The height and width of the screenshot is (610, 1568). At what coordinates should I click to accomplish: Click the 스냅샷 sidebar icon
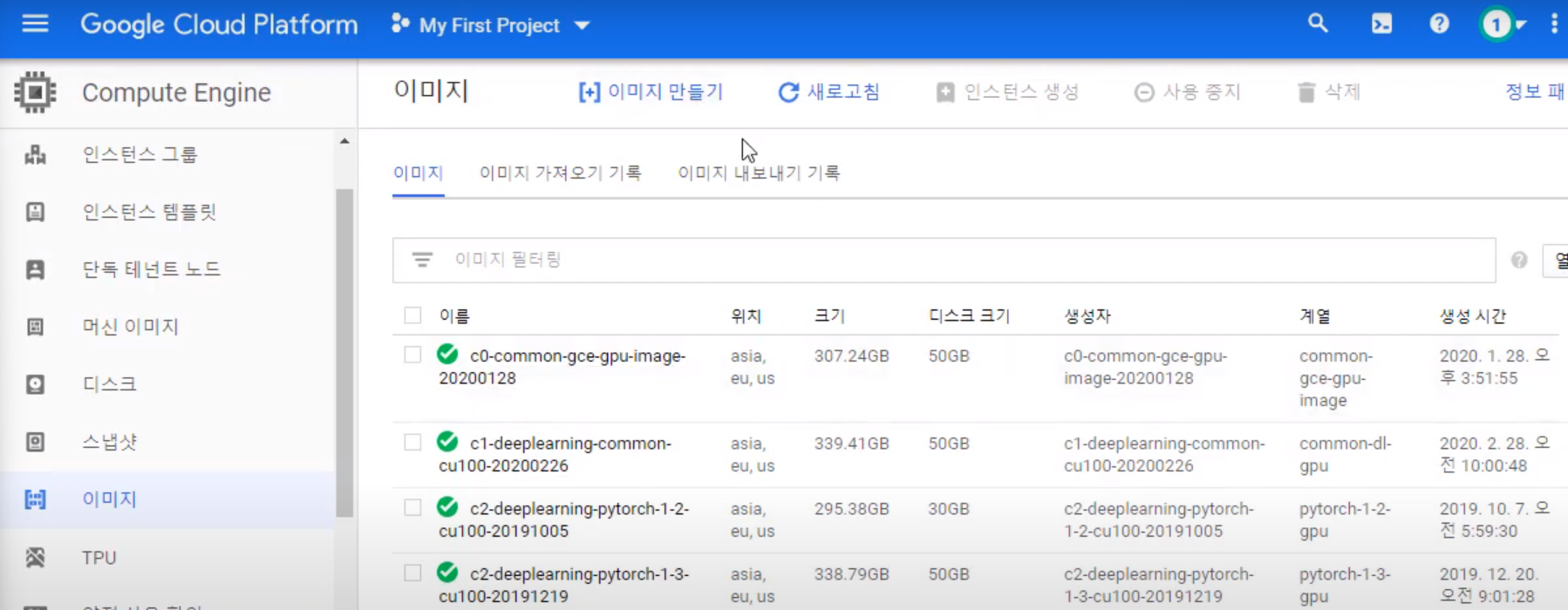pyautogui.click(x=35, y=442)
